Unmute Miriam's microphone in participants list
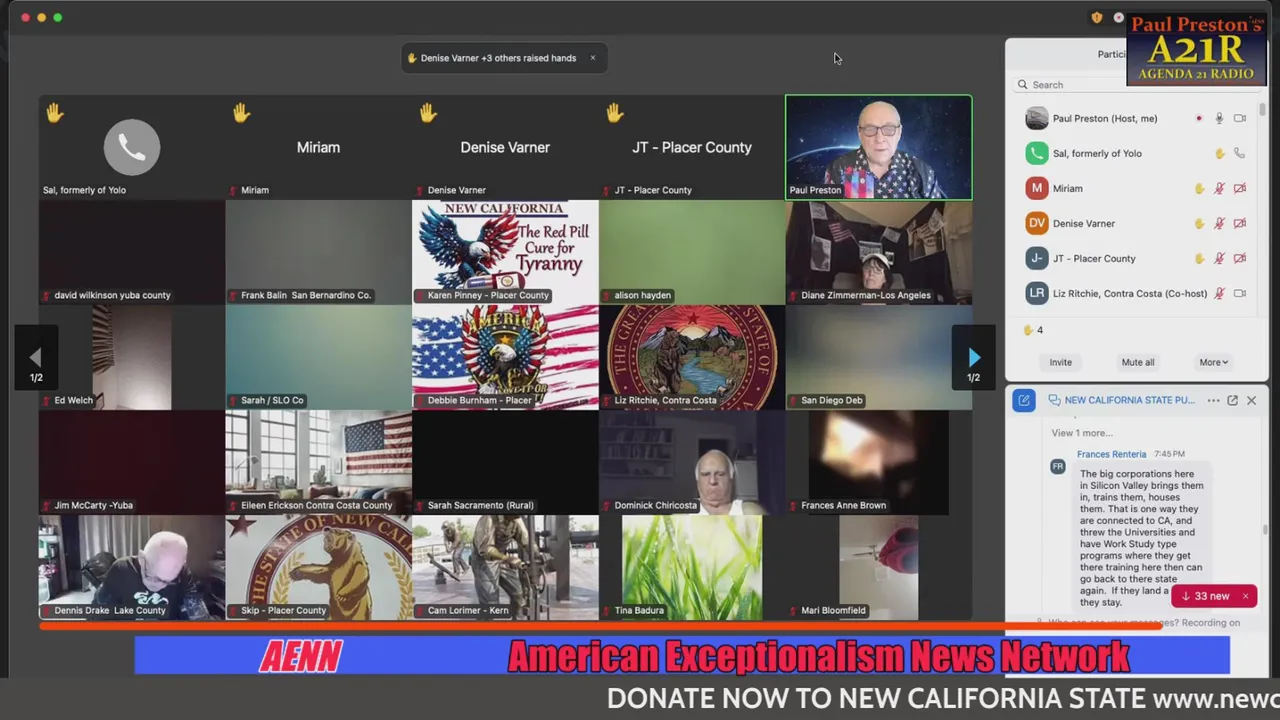The image size is (1280, 720). 1219,188
